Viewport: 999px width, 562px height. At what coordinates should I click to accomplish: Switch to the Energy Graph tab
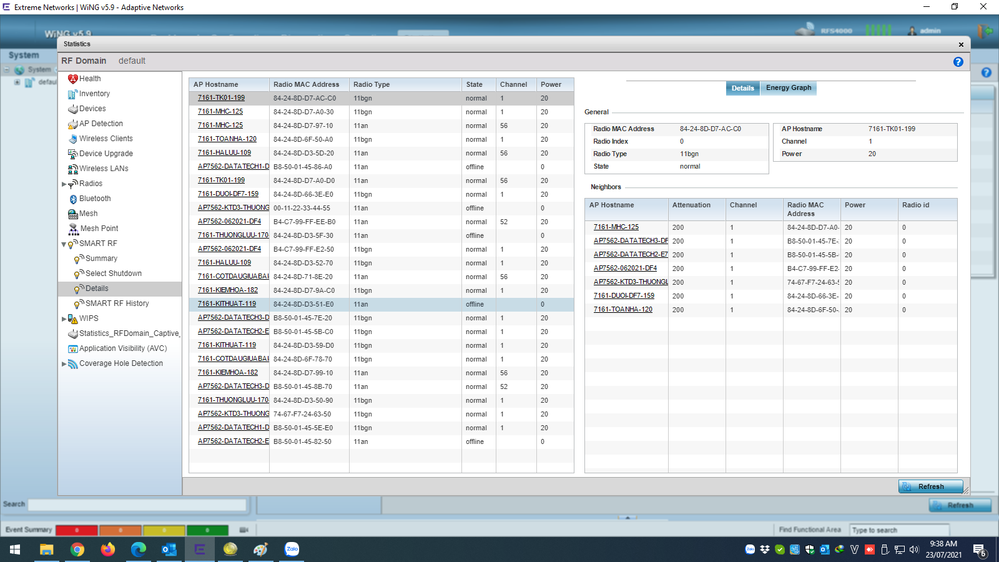788,88
